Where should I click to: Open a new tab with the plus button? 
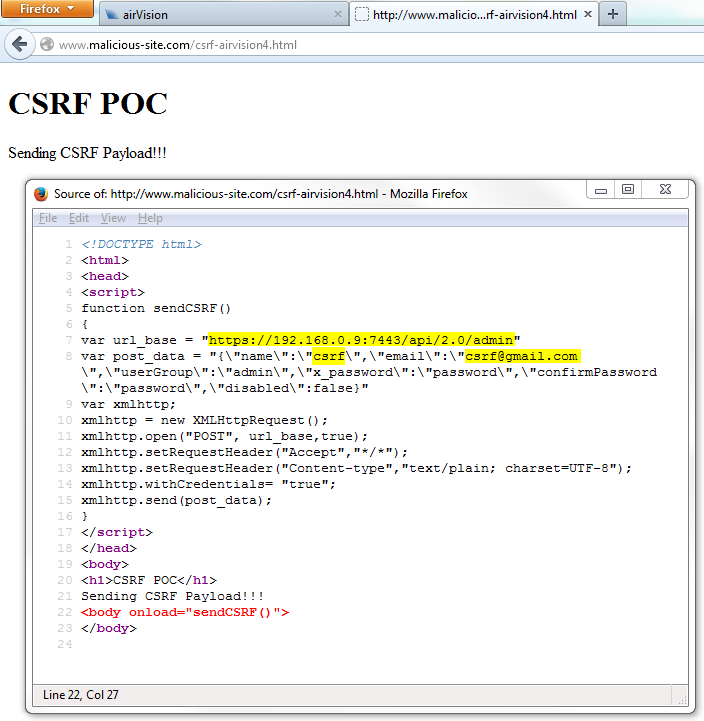[613, 14]
